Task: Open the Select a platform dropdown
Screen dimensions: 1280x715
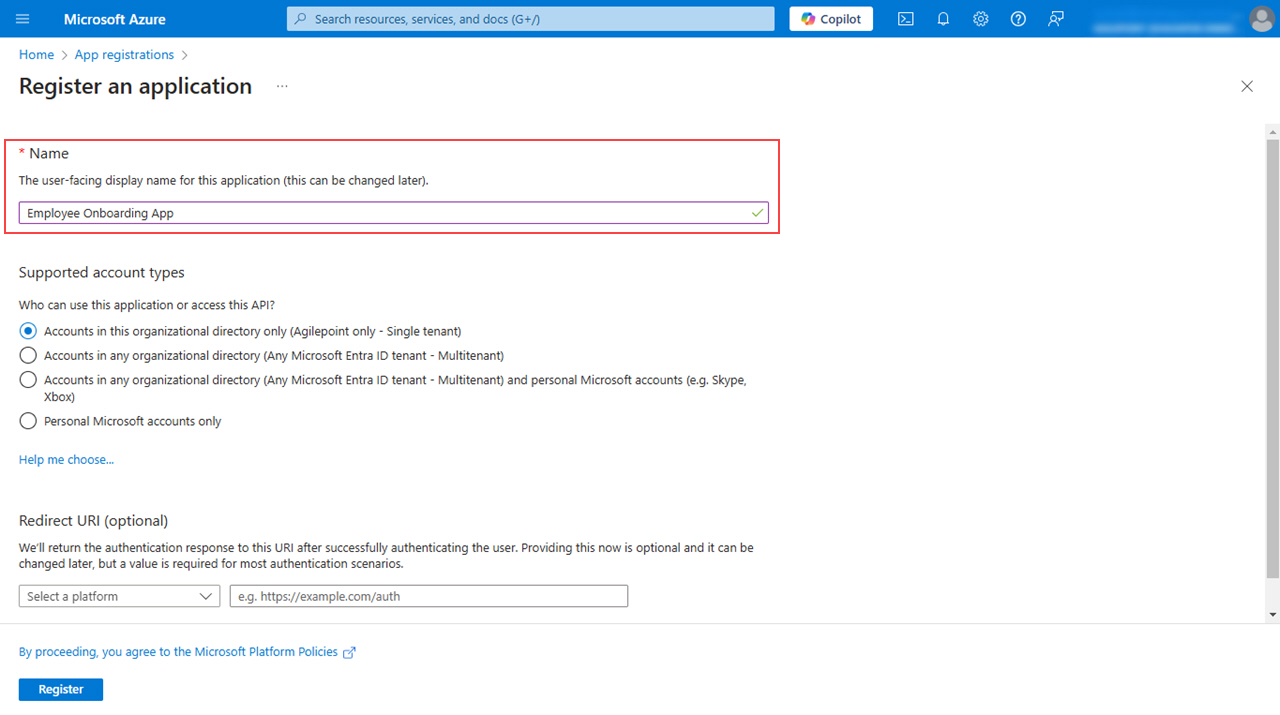Action: coord(119,596)
